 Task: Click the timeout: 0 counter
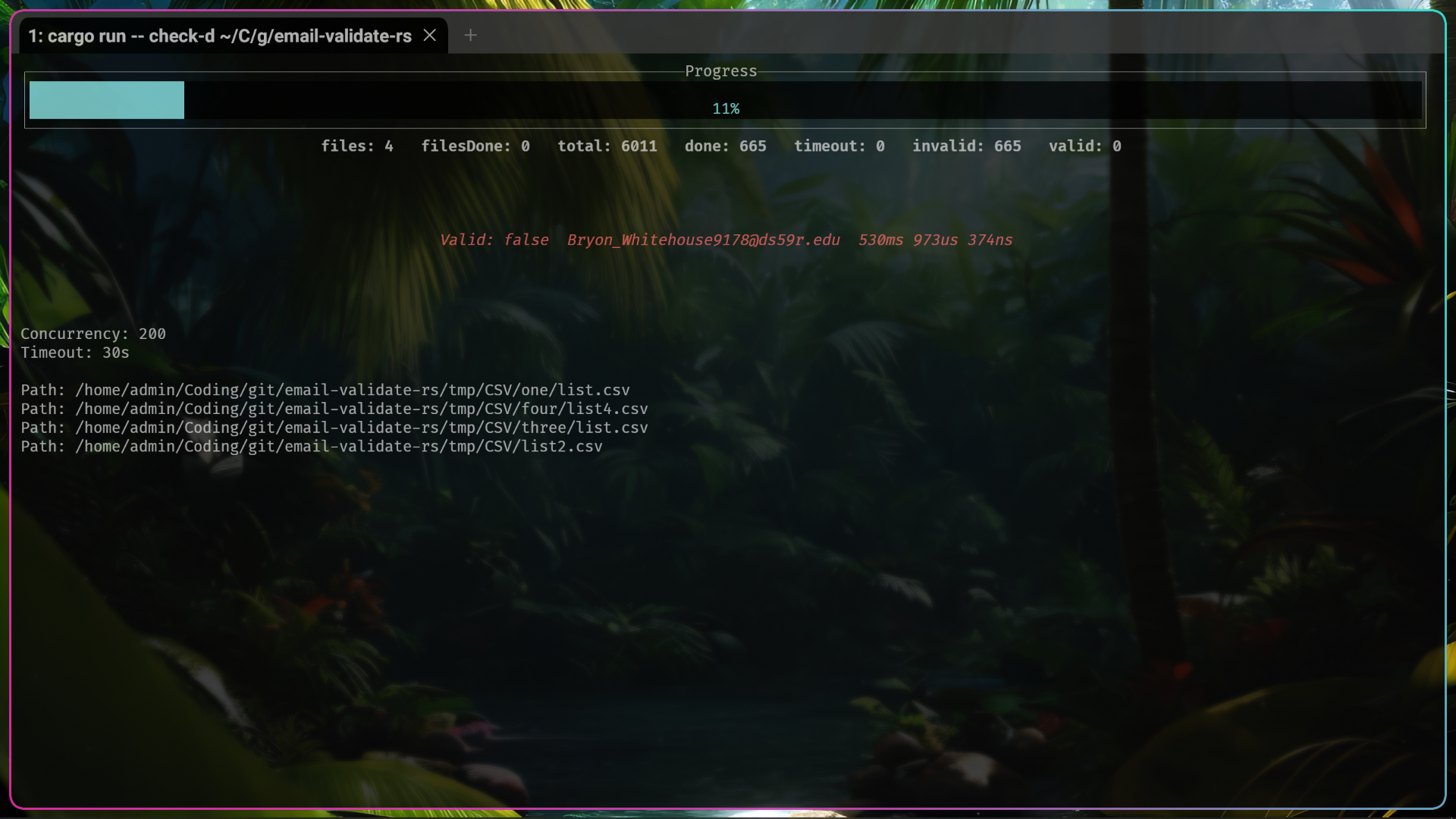tap(839, 146)
